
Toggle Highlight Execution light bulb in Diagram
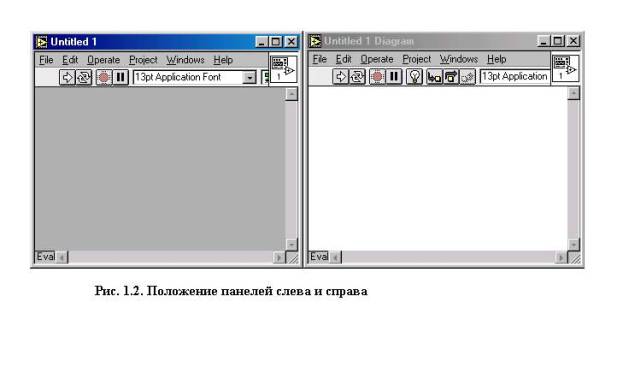tap(414, 76)
